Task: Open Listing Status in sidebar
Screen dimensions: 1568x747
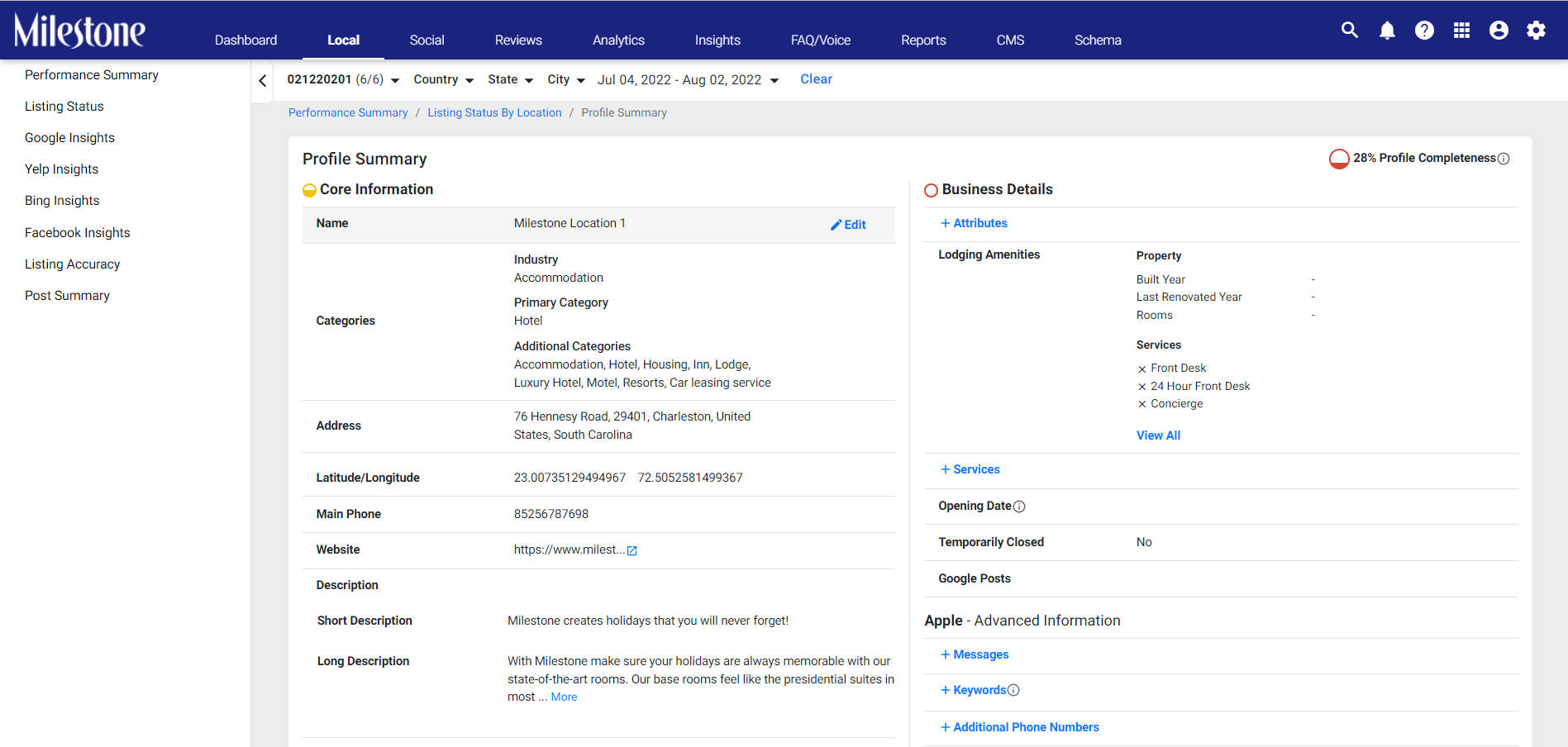Action: click(64, 107)
